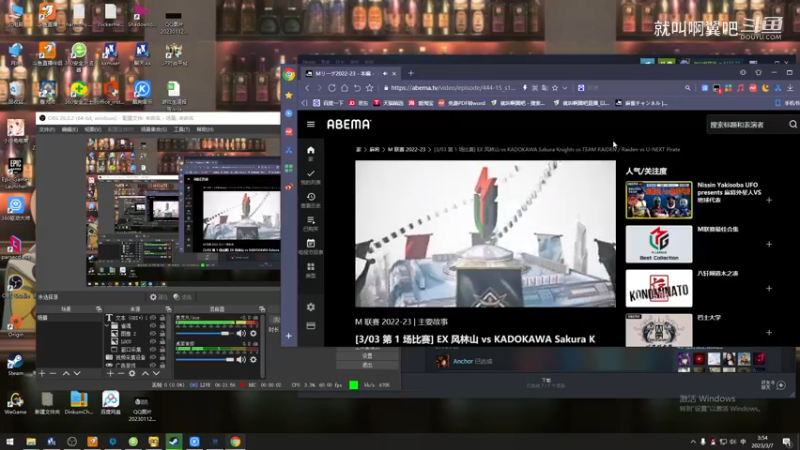Image resolution: width=800 pixels, height=450 pixels.
Task: Open browser home page button
Action: (x=344, y=88)
